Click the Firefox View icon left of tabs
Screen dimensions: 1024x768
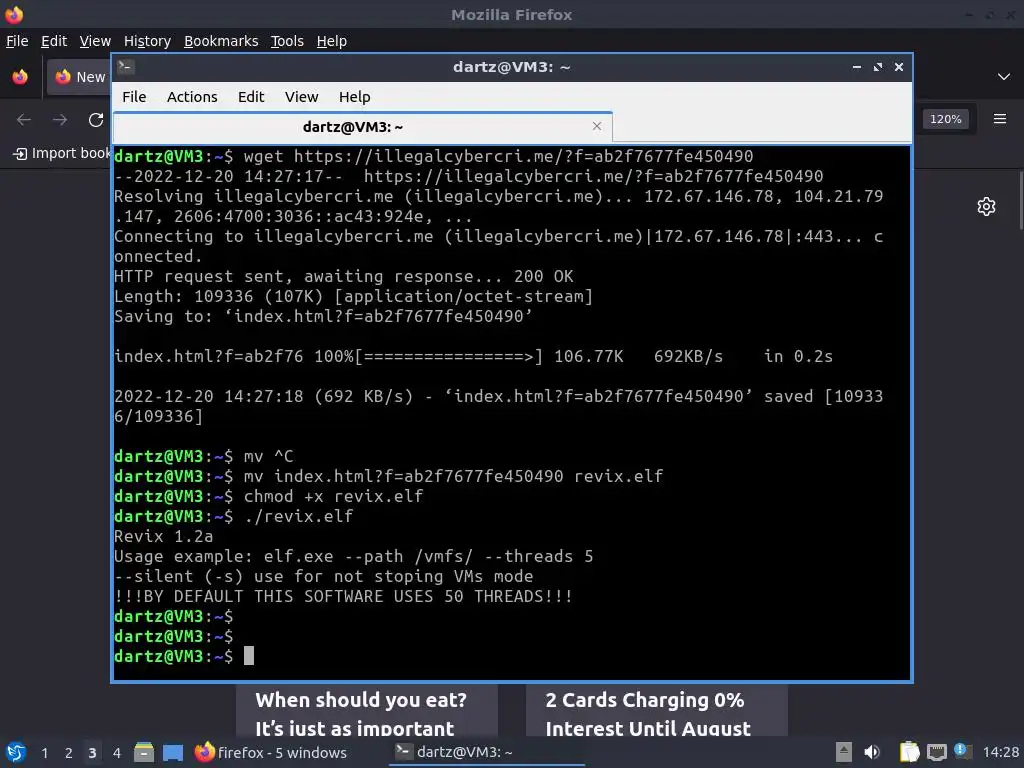(20, 77)
